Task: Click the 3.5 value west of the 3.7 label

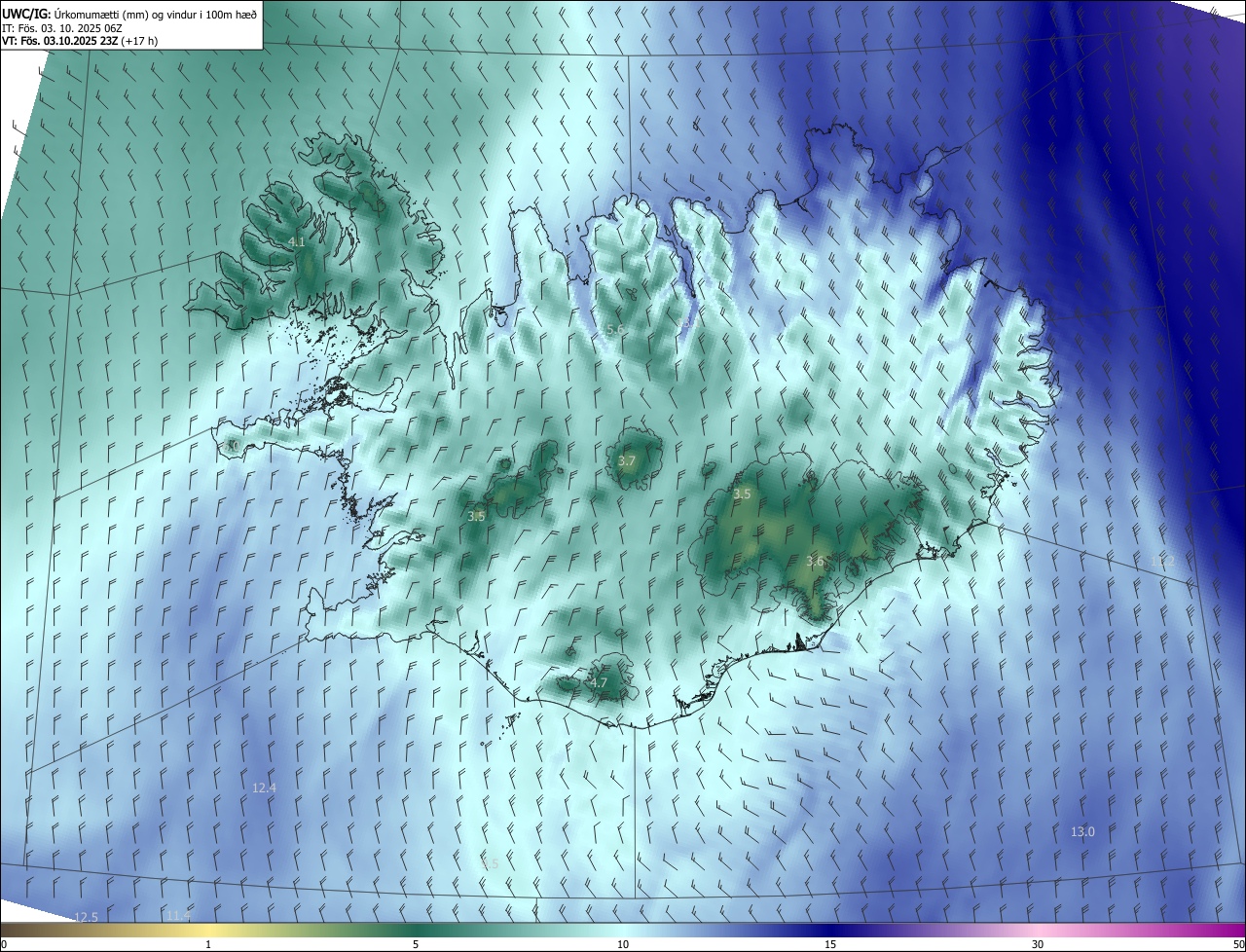Action: pyautogui.click(x=476, y=517)
